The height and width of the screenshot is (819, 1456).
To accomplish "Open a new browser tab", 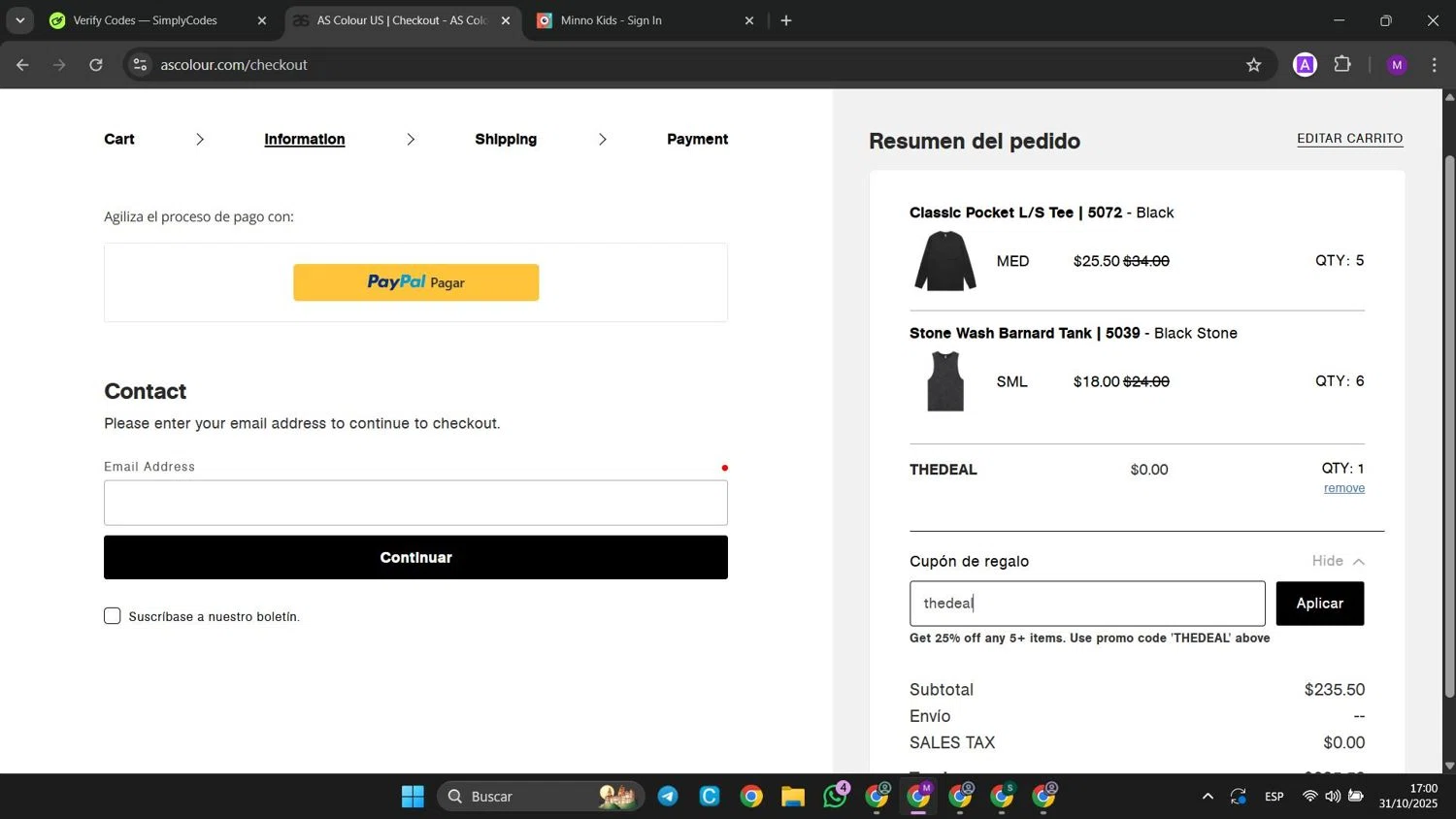I will (786, 20).
